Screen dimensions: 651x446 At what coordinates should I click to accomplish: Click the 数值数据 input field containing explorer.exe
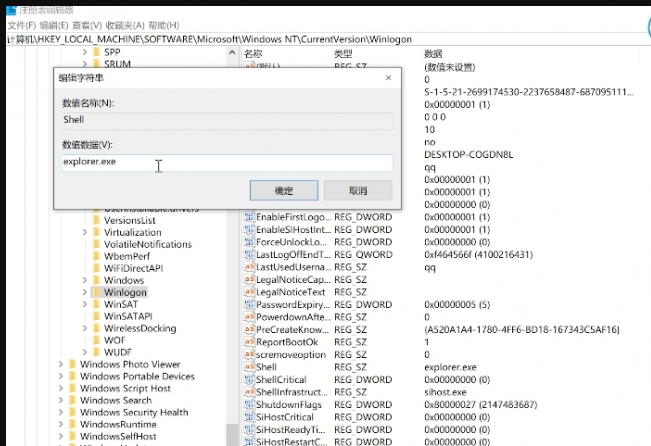pyautogui.click(x=226, y=162)
